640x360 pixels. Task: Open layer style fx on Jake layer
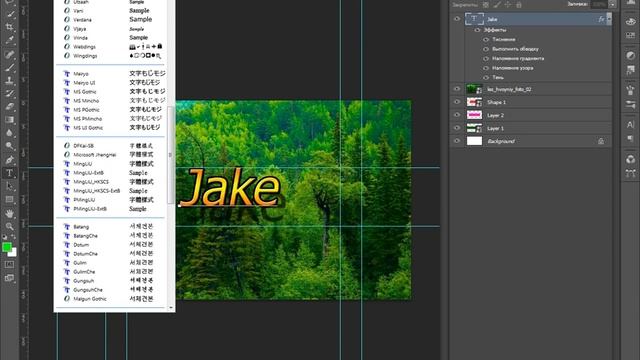click(601, 19)
